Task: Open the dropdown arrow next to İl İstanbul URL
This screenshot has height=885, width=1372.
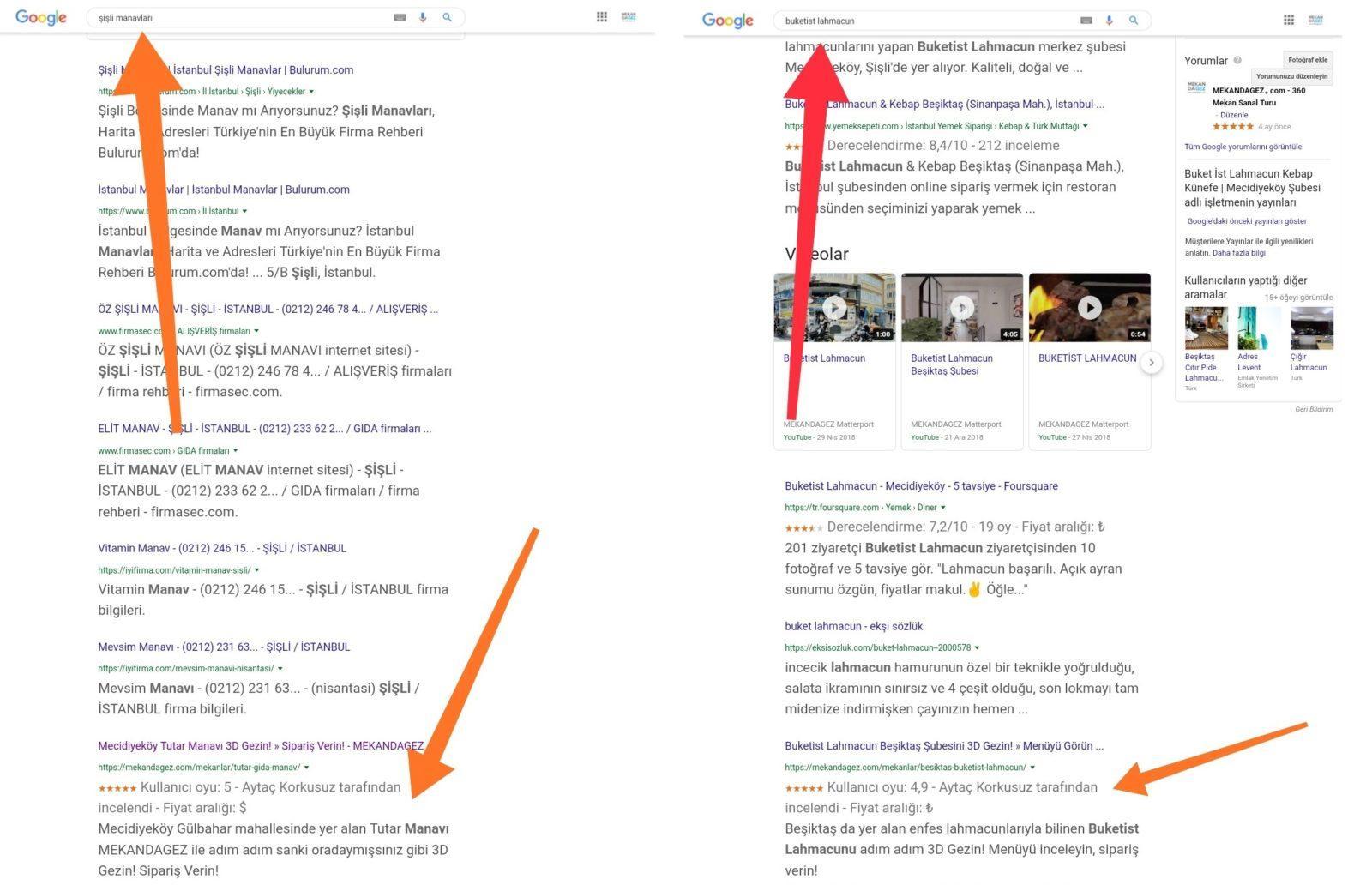Action: [x=244, y=211]
